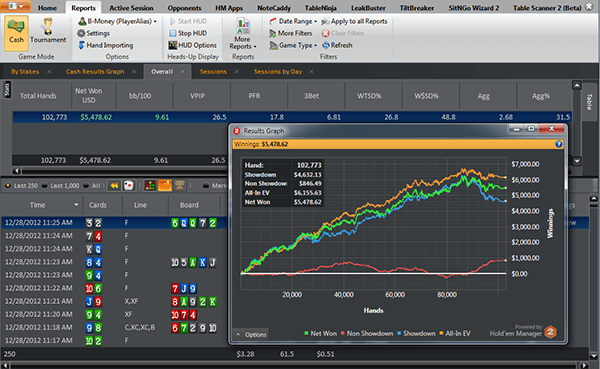This screenshot has height=369, width=600.
Task: Click the trophy icon in hand toolbar
Action: coord(179,186)
